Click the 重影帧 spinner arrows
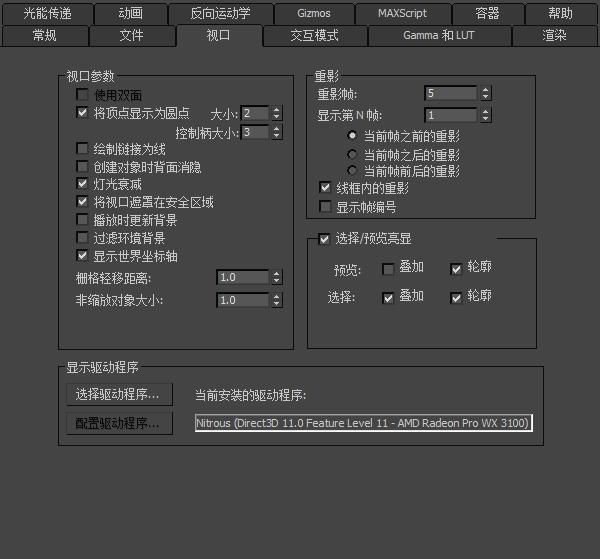Viewport: 600px width, 559px height. pyautogui.click(x=486, y=93)
